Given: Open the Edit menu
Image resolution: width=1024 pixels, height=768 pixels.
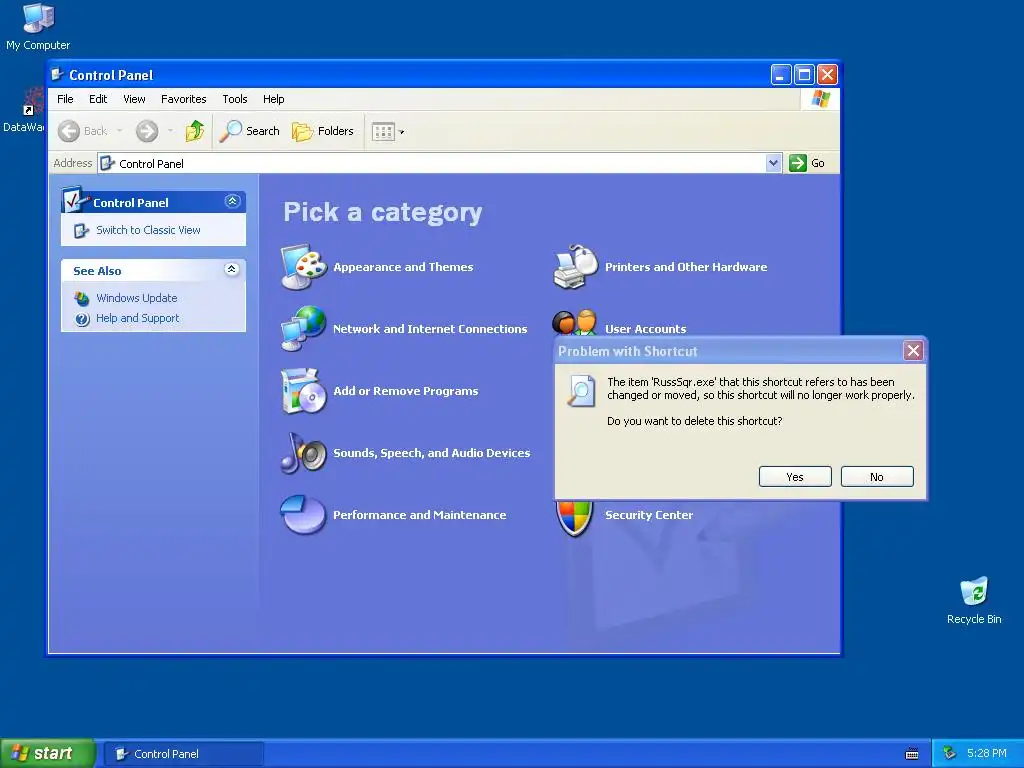Looking at the screenshot, I should coord(98,99).
